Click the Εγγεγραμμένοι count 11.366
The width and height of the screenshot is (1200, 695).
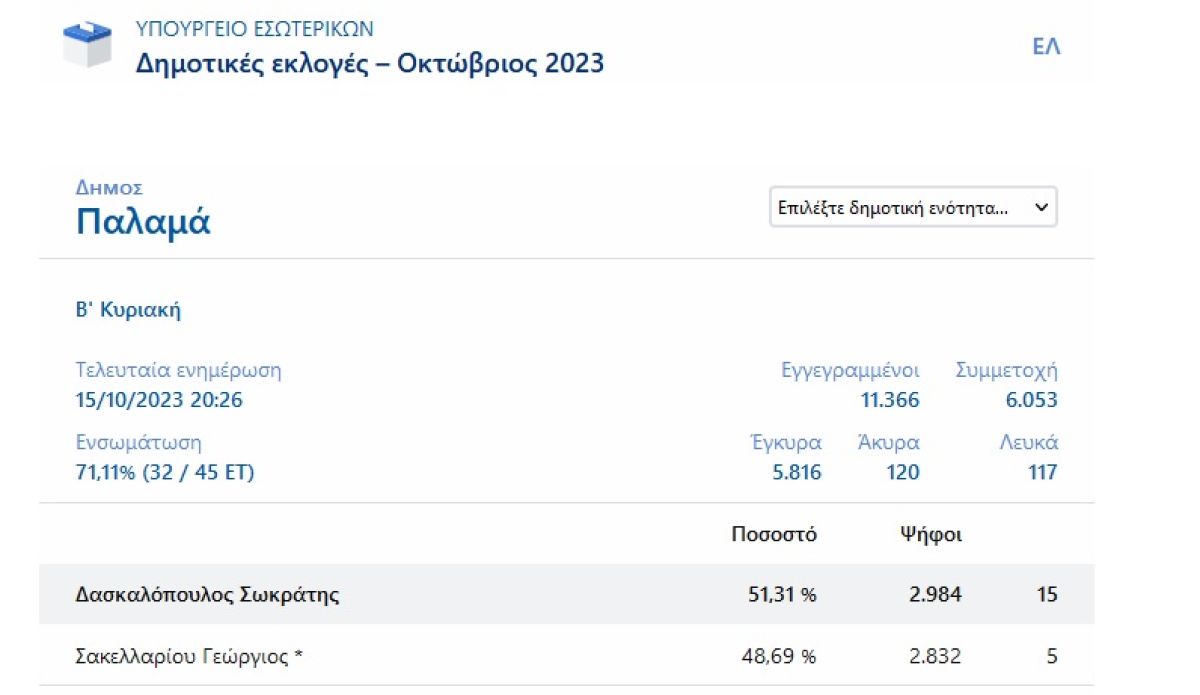pyautogui.click(x=890, y=401)
